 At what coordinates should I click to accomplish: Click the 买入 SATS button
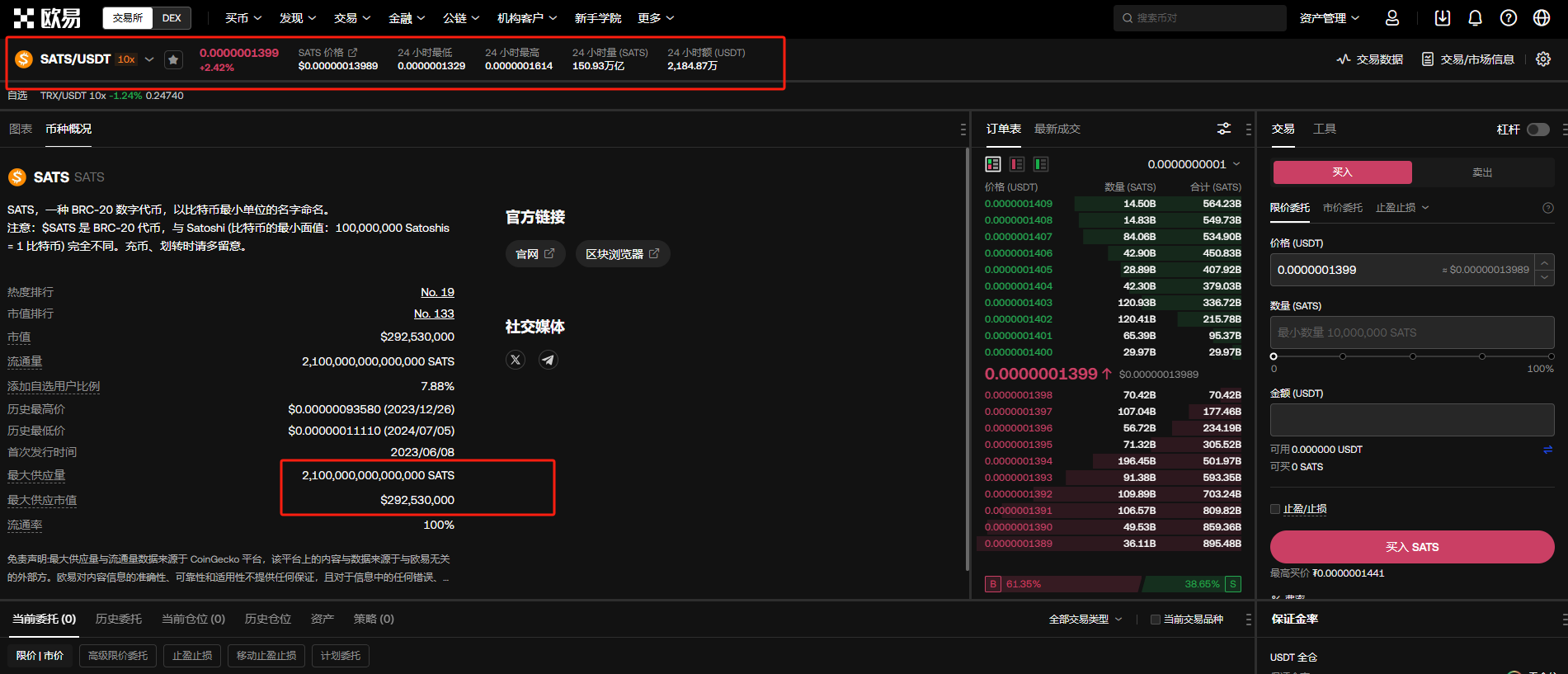point(1411,547)
